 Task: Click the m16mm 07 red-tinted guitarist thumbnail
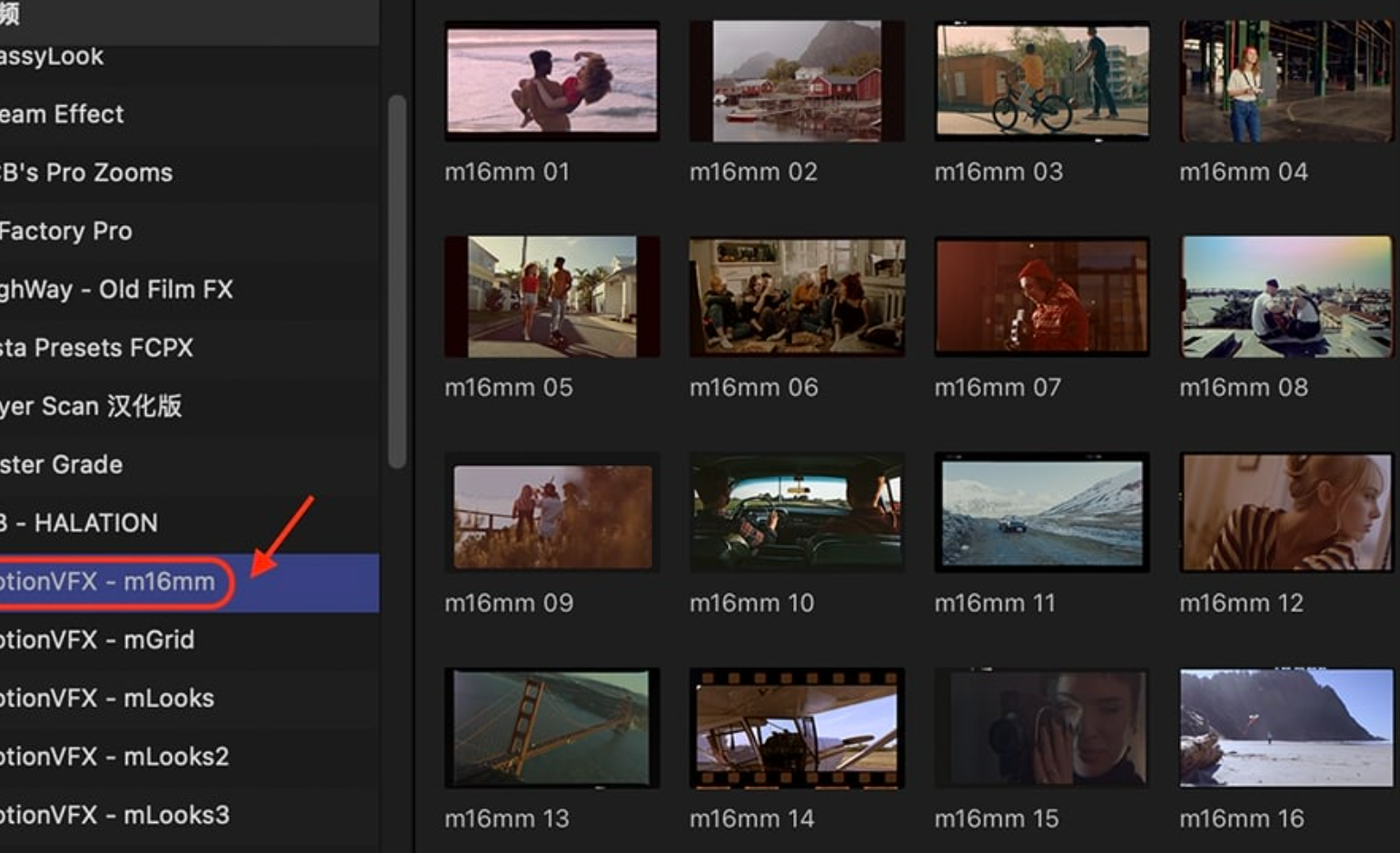point(1042,296)
